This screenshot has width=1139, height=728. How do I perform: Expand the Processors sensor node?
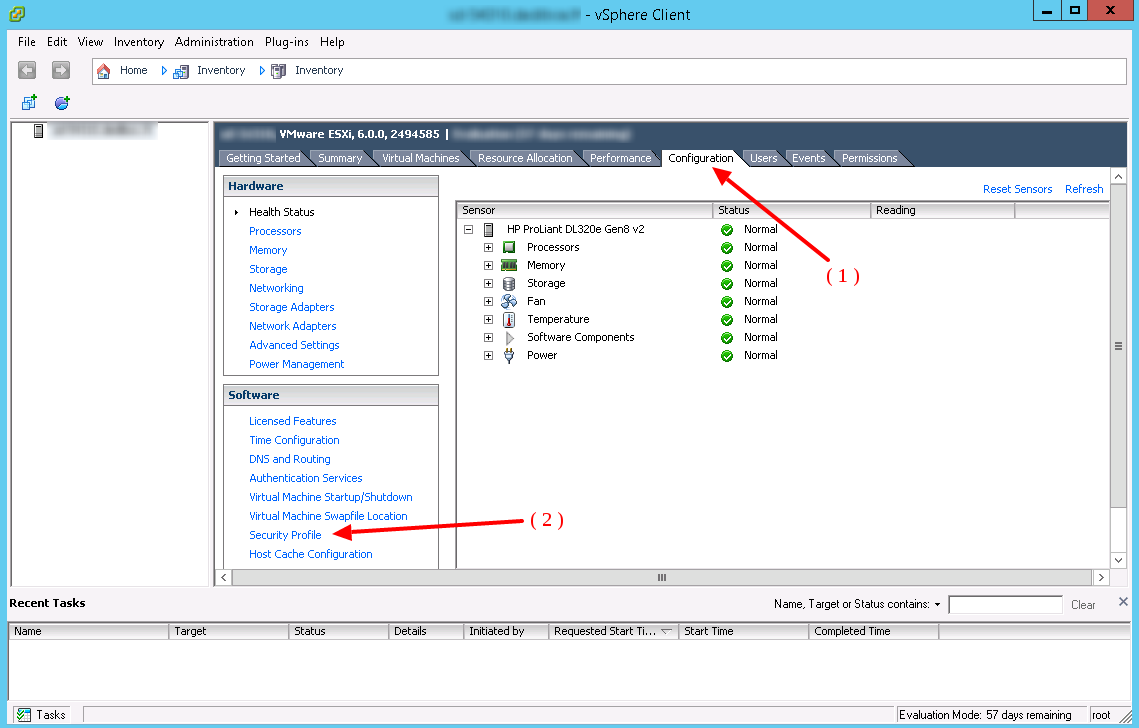click(x=489, y=247)
